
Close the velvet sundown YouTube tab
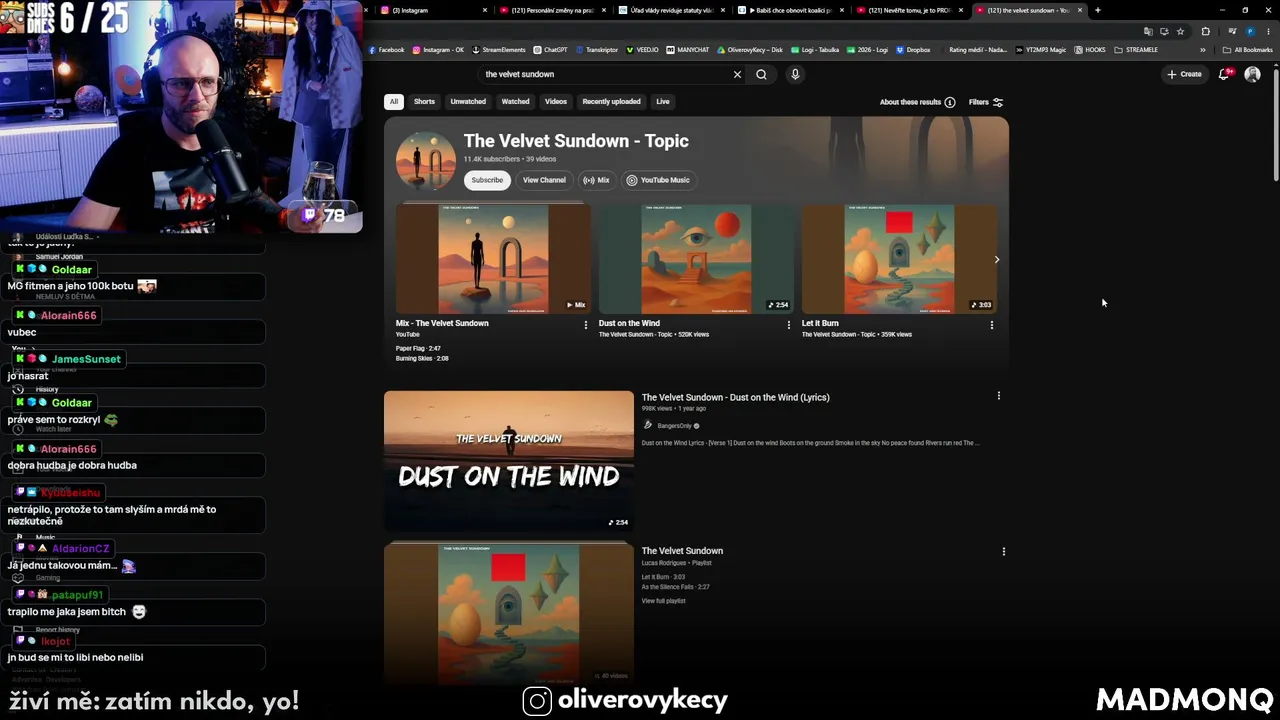pyautogui.click(x=1080, y=10)
